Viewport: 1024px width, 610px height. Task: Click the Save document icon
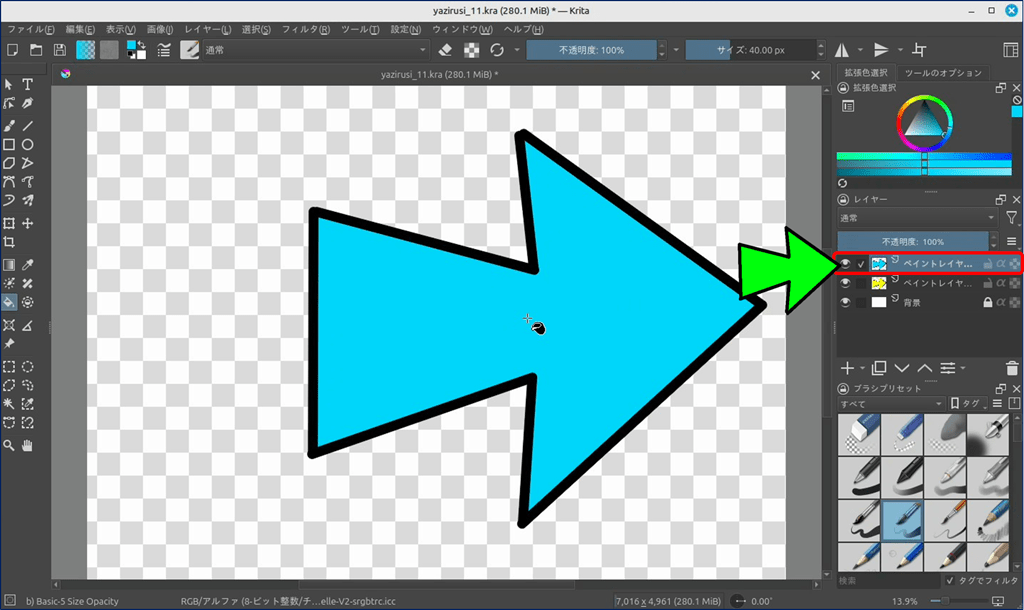pyautogui.click(x=60, y=50)
